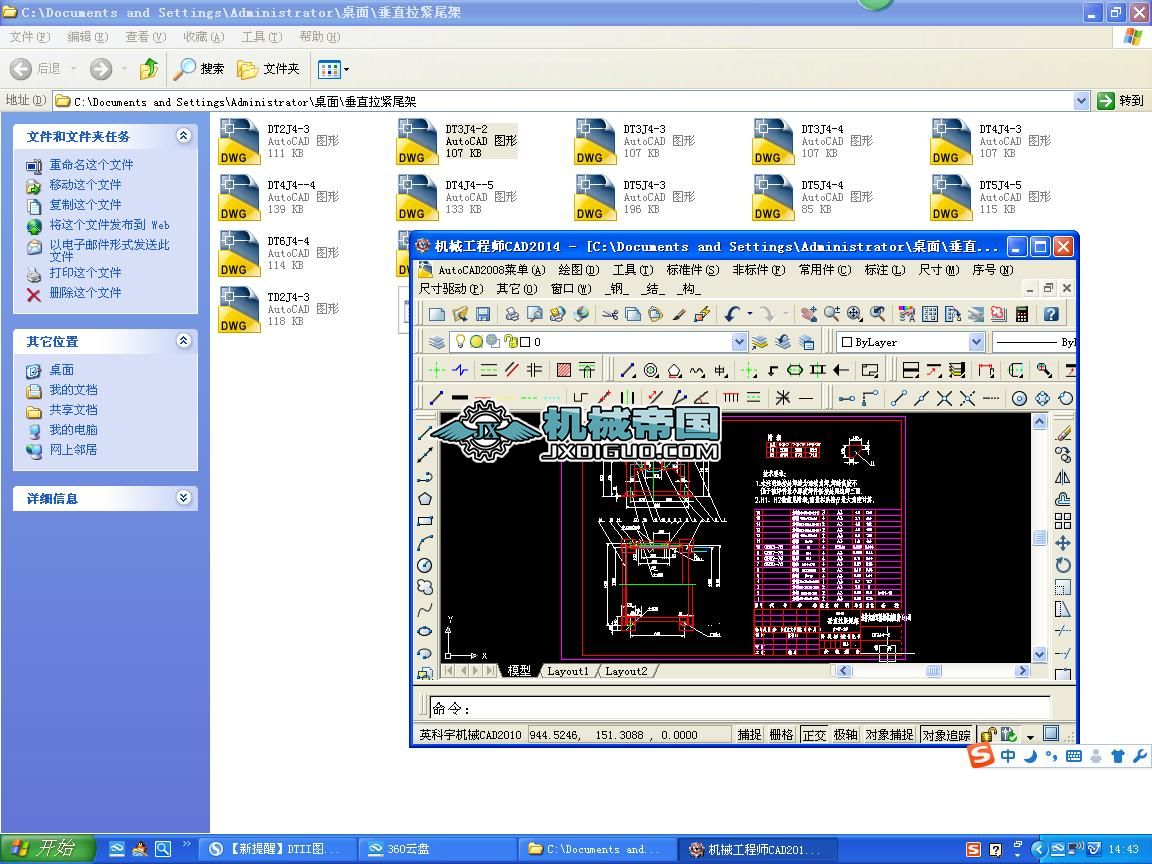Screen dimensions: 1152x864
Task: Click the Help question mark icon
Action: coord(1051,314)
